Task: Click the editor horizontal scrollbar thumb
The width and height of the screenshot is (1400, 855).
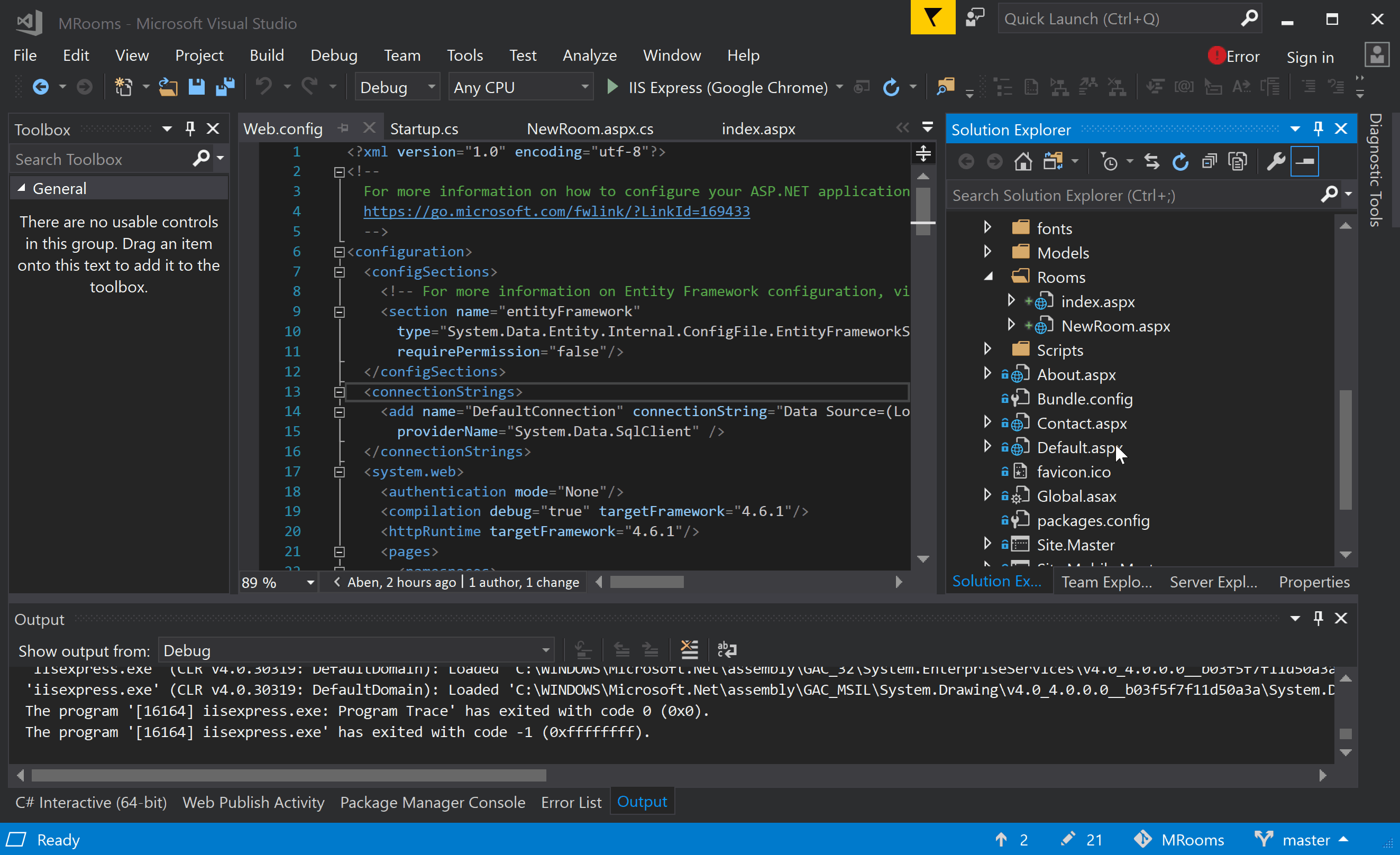Action: (647, 582)
